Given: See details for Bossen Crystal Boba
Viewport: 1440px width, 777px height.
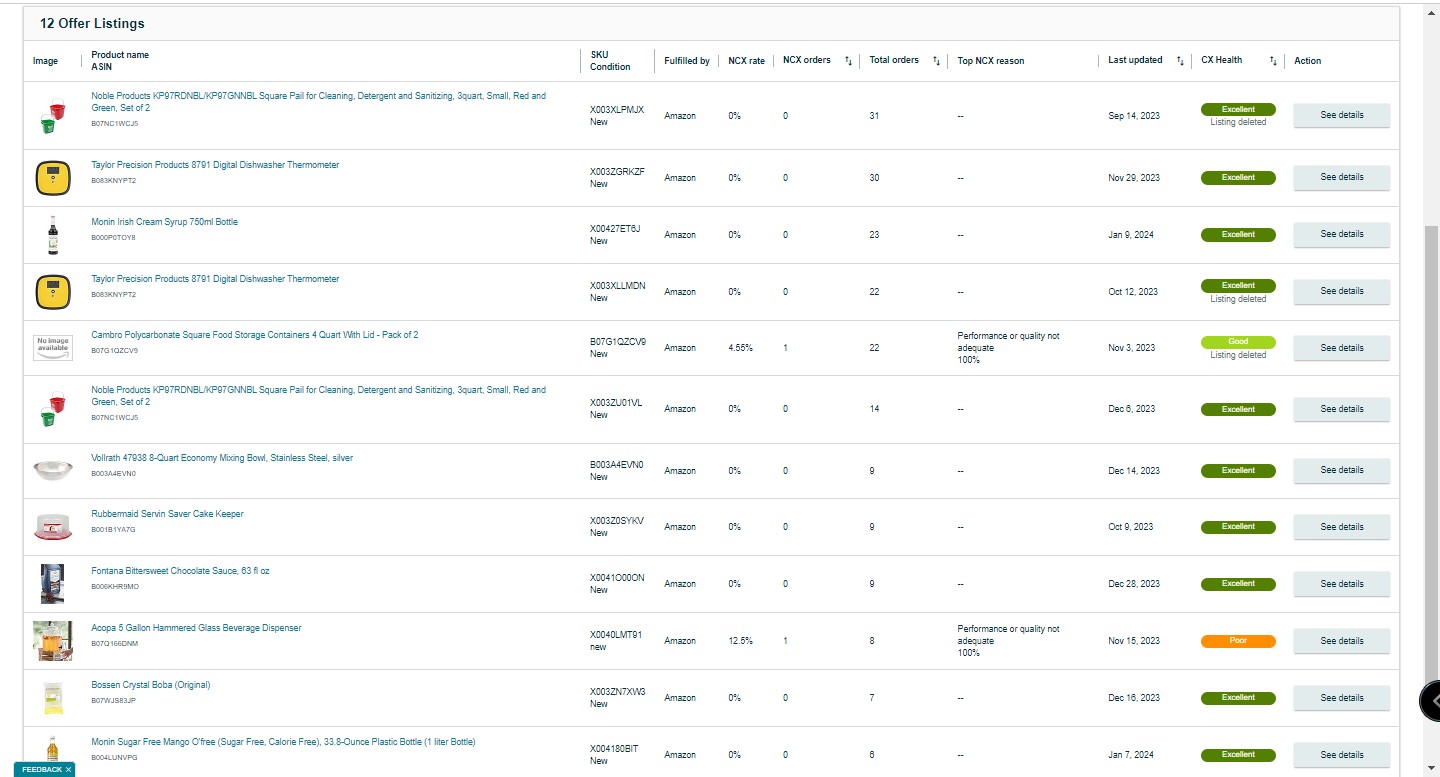Looking at the screenshot, I should coord(1341,698).
